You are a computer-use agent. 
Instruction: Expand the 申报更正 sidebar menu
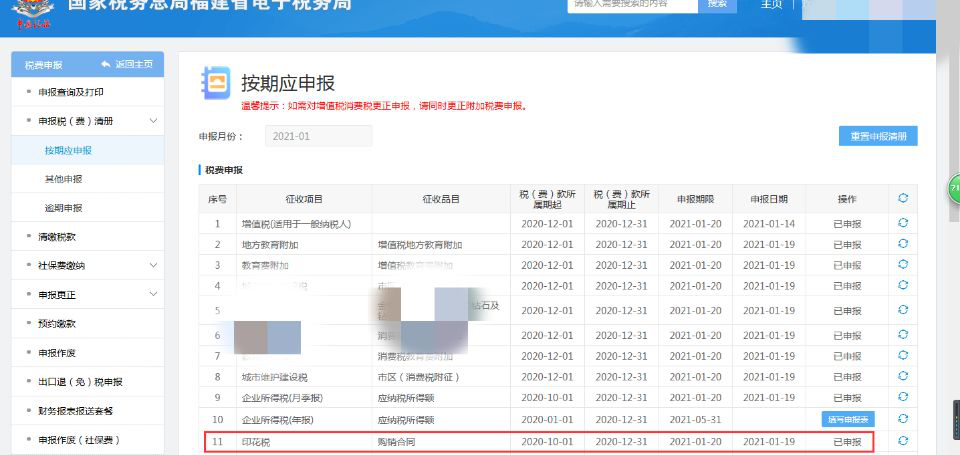(153, 294)
